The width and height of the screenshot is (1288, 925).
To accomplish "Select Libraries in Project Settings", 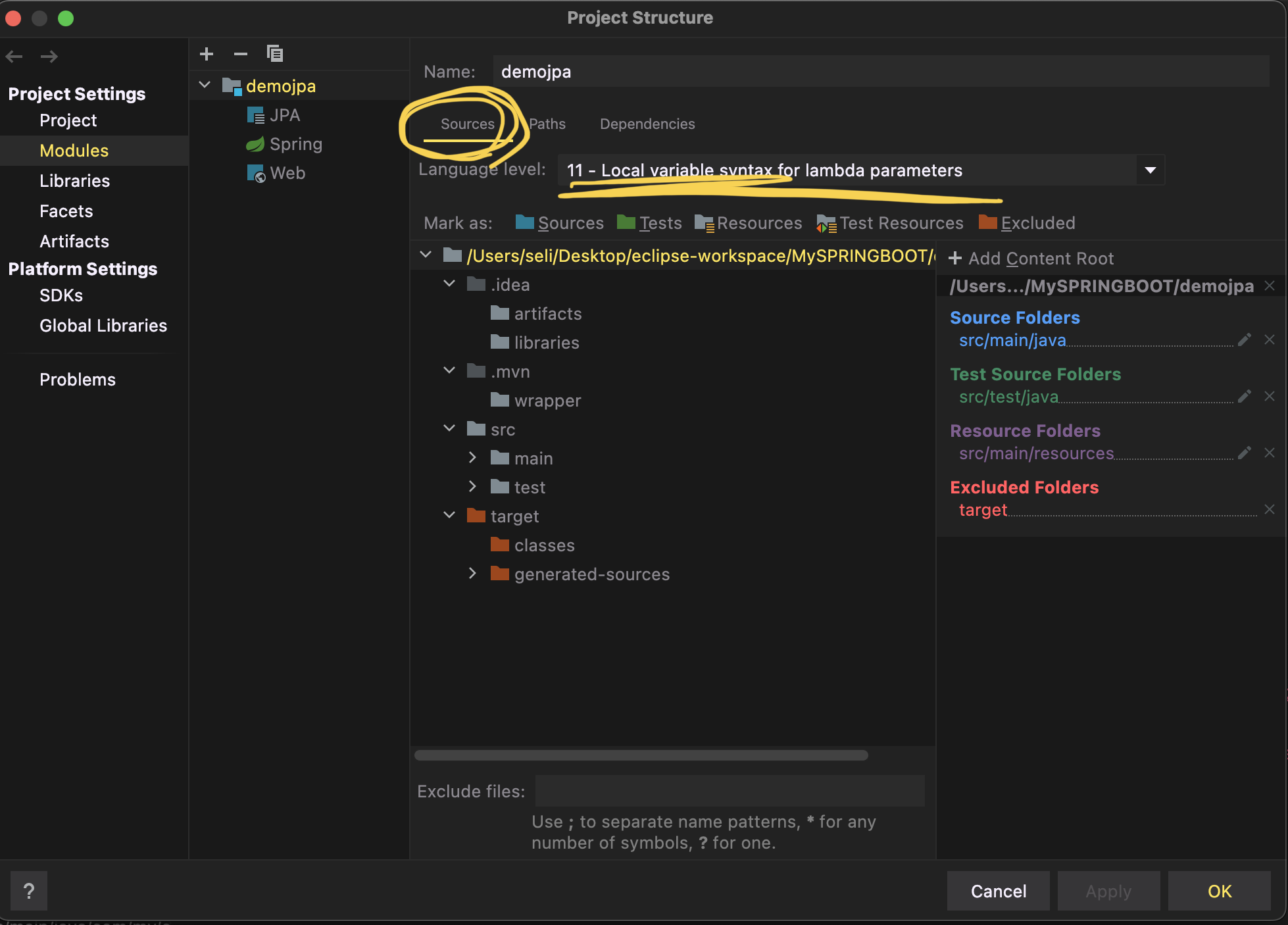I will [x=74, y=181].
